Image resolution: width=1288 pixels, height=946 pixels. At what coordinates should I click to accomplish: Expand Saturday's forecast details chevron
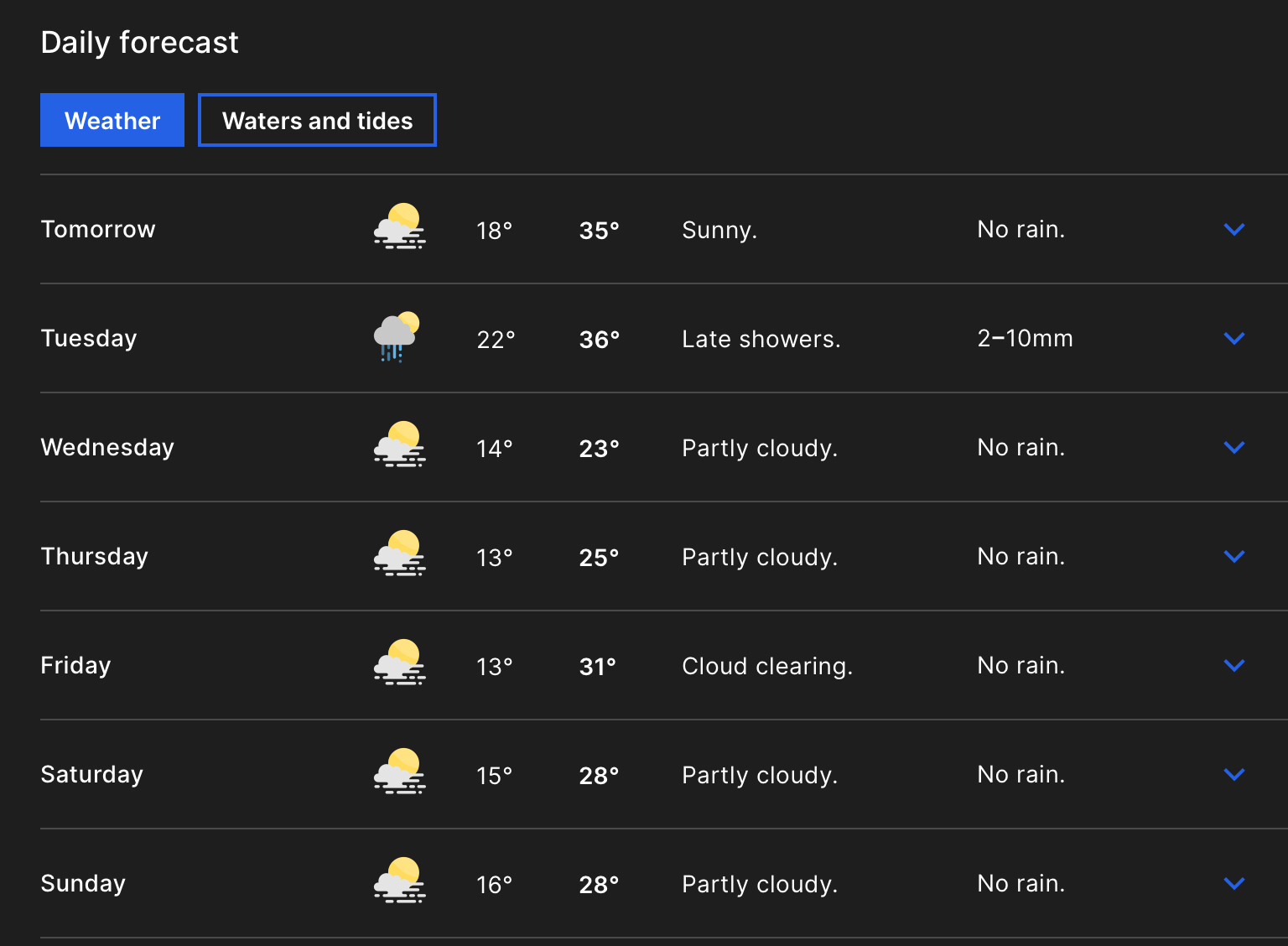click(1233, 774)
